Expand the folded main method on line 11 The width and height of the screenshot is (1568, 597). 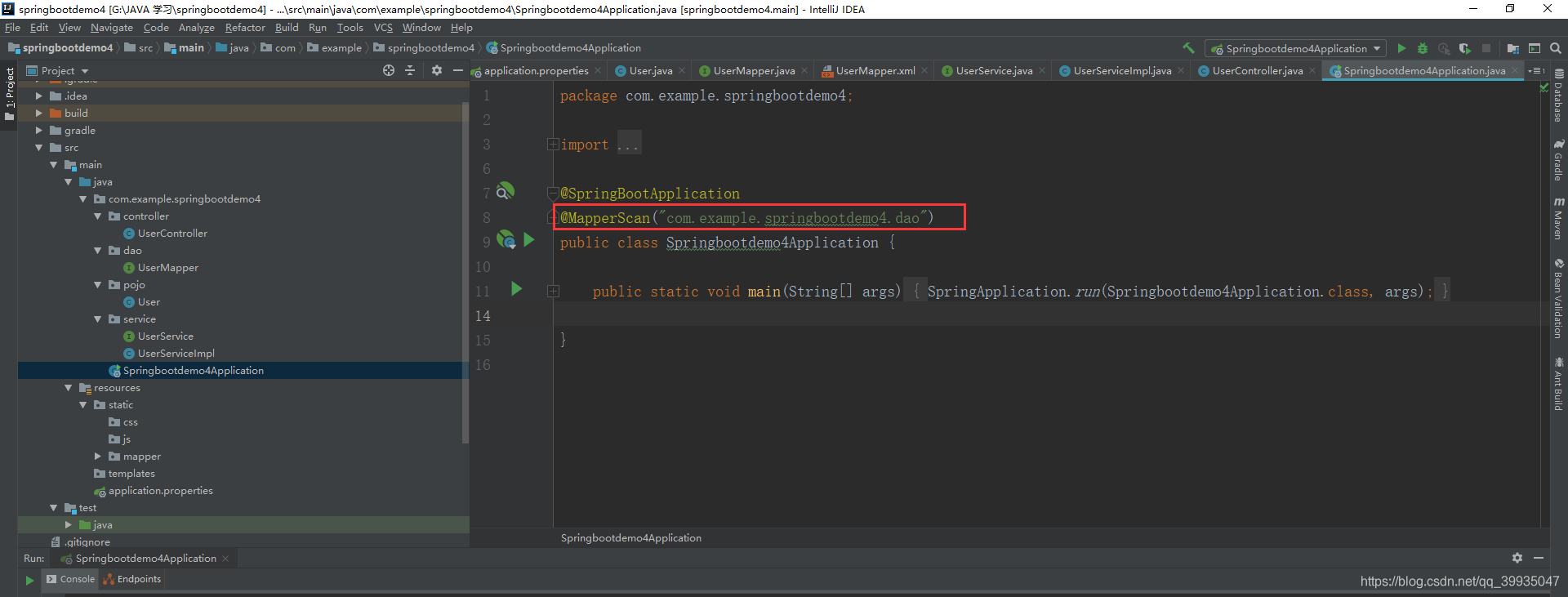point(553,292)
